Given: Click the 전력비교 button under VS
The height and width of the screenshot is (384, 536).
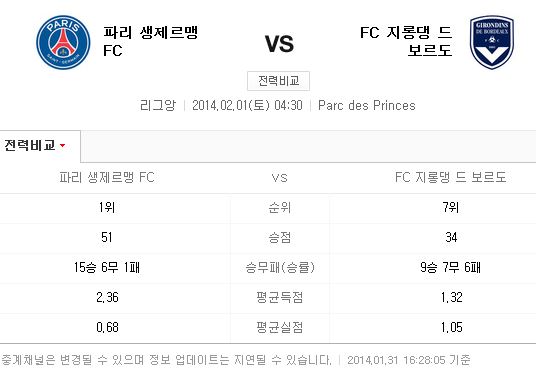Looking at the screenshot, I should [279, 81].
